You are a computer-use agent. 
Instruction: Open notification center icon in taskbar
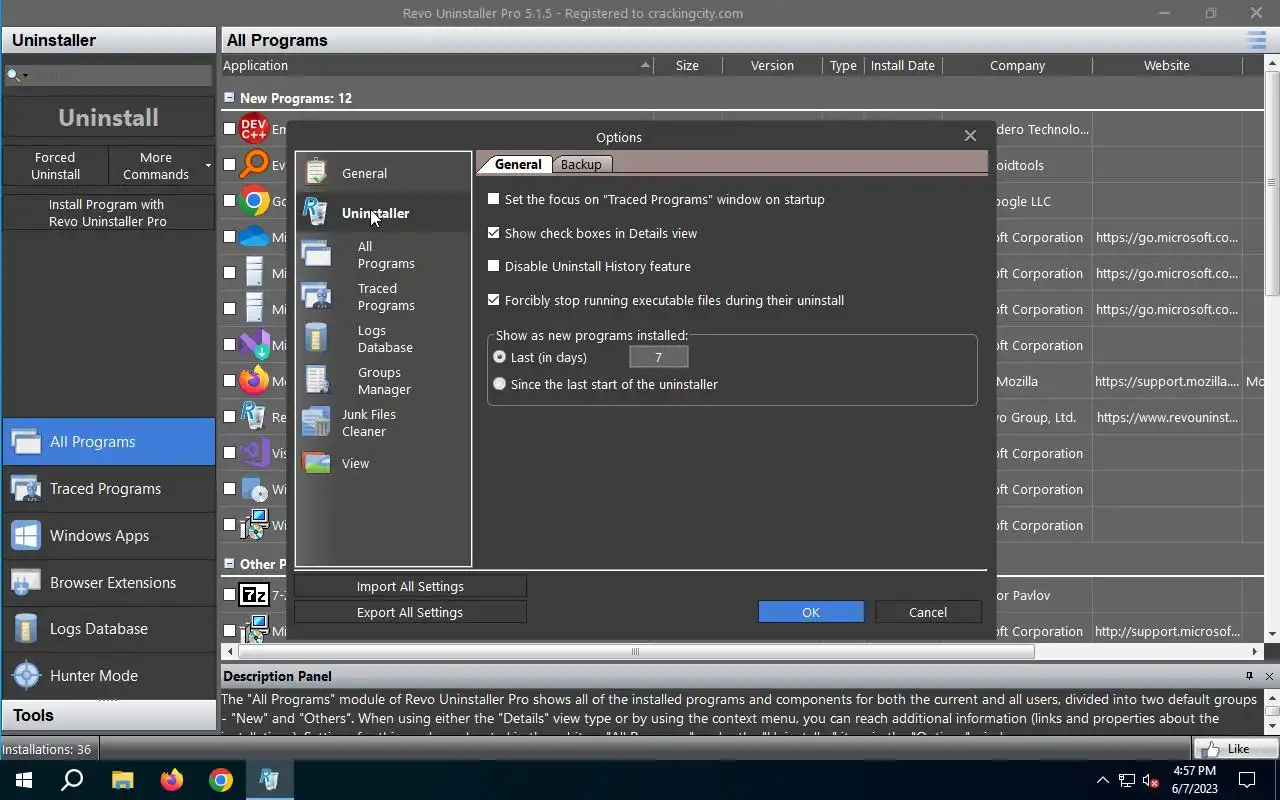coord(1247,780)
